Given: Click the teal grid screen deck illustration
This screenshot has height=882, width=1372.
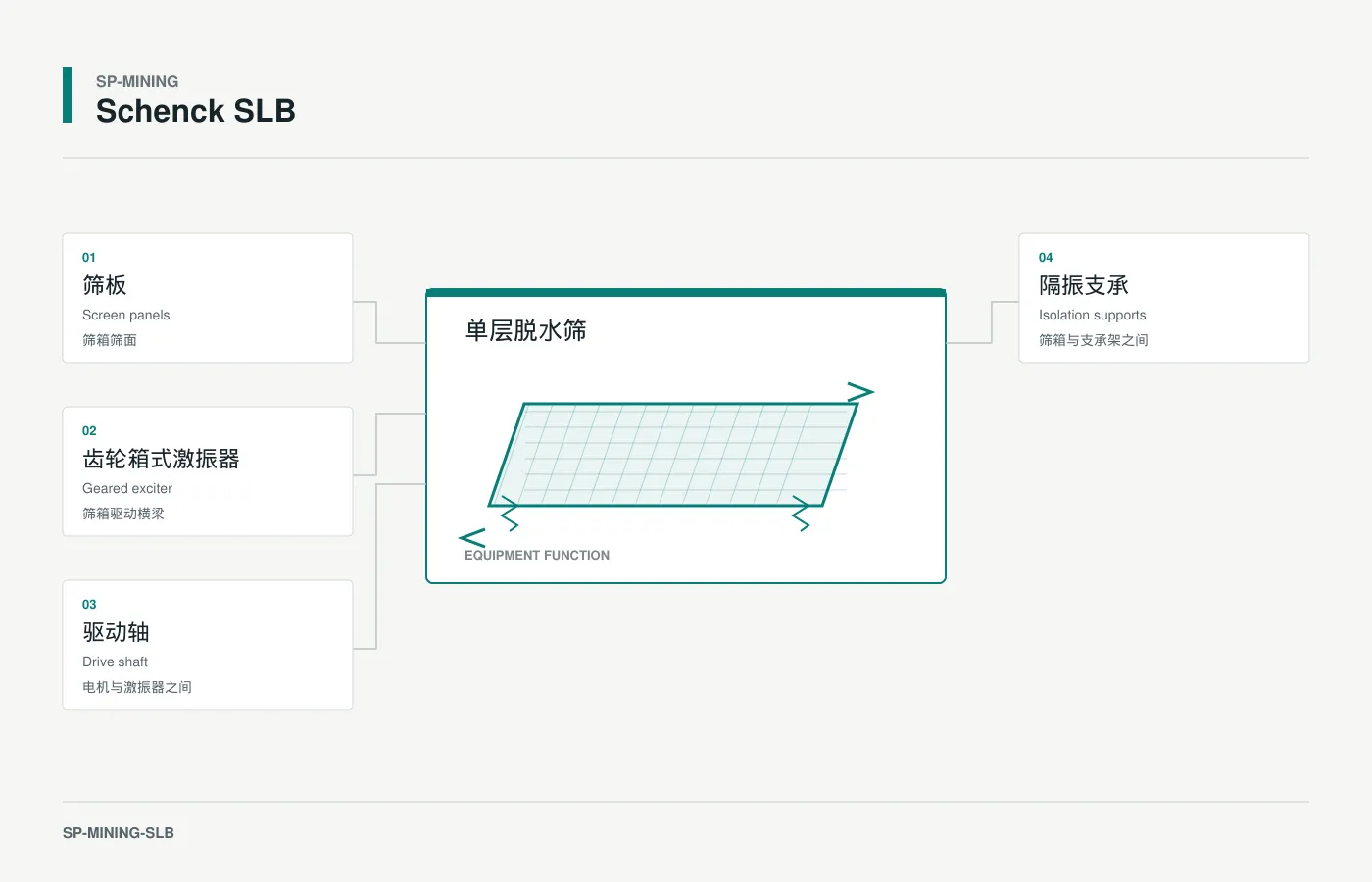Looking at the screenshot, I should click(673, 455).
